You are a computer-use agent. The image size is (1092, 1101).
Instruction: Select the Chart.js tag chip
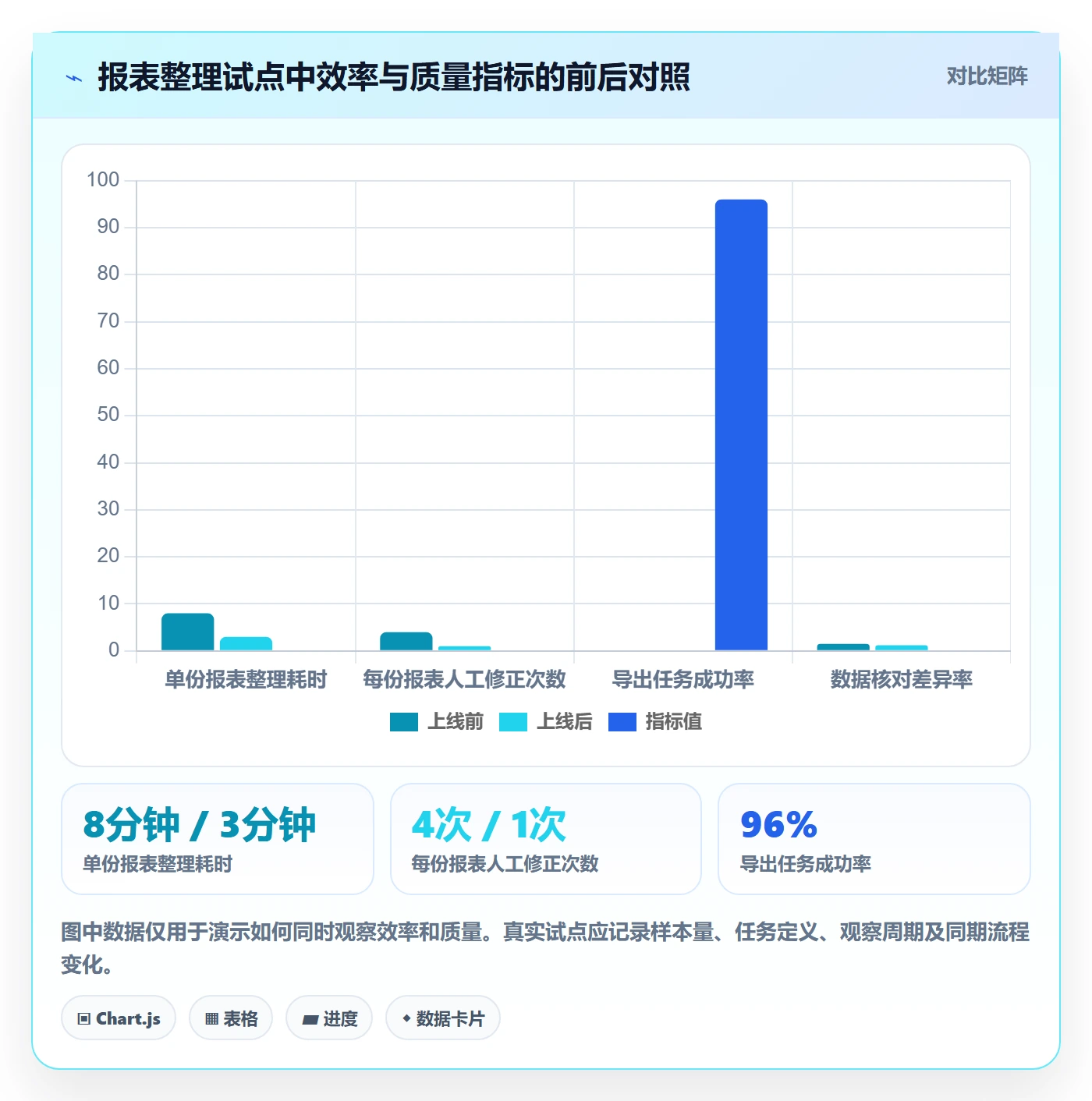[x=119, y=1018]
